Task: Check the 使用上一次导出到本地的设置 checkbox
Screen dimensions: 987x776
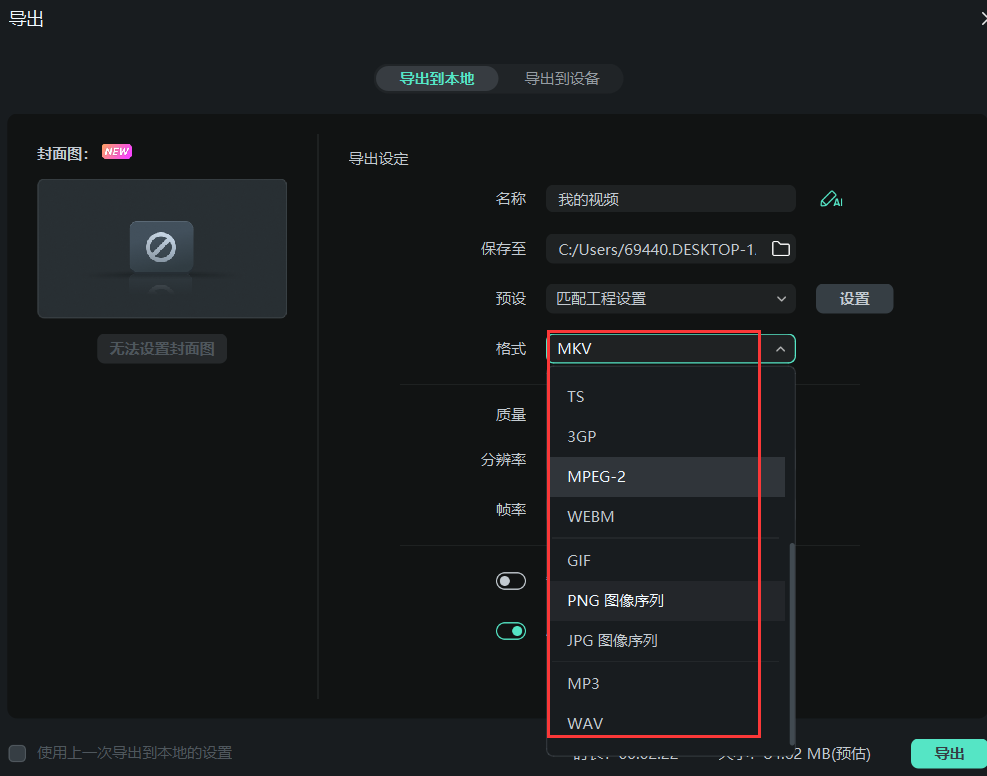Action: (x=16, y=753)
